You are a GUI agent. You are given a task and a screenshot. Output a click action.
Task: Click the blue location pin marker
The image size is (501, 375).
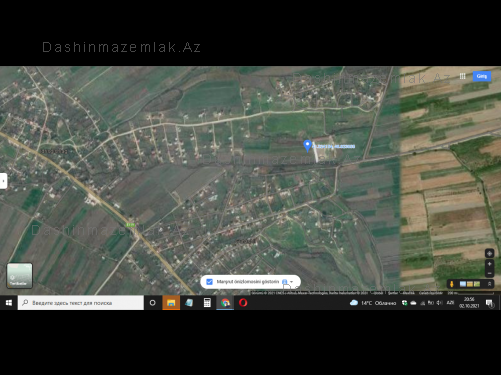click(x=307, y=146)
